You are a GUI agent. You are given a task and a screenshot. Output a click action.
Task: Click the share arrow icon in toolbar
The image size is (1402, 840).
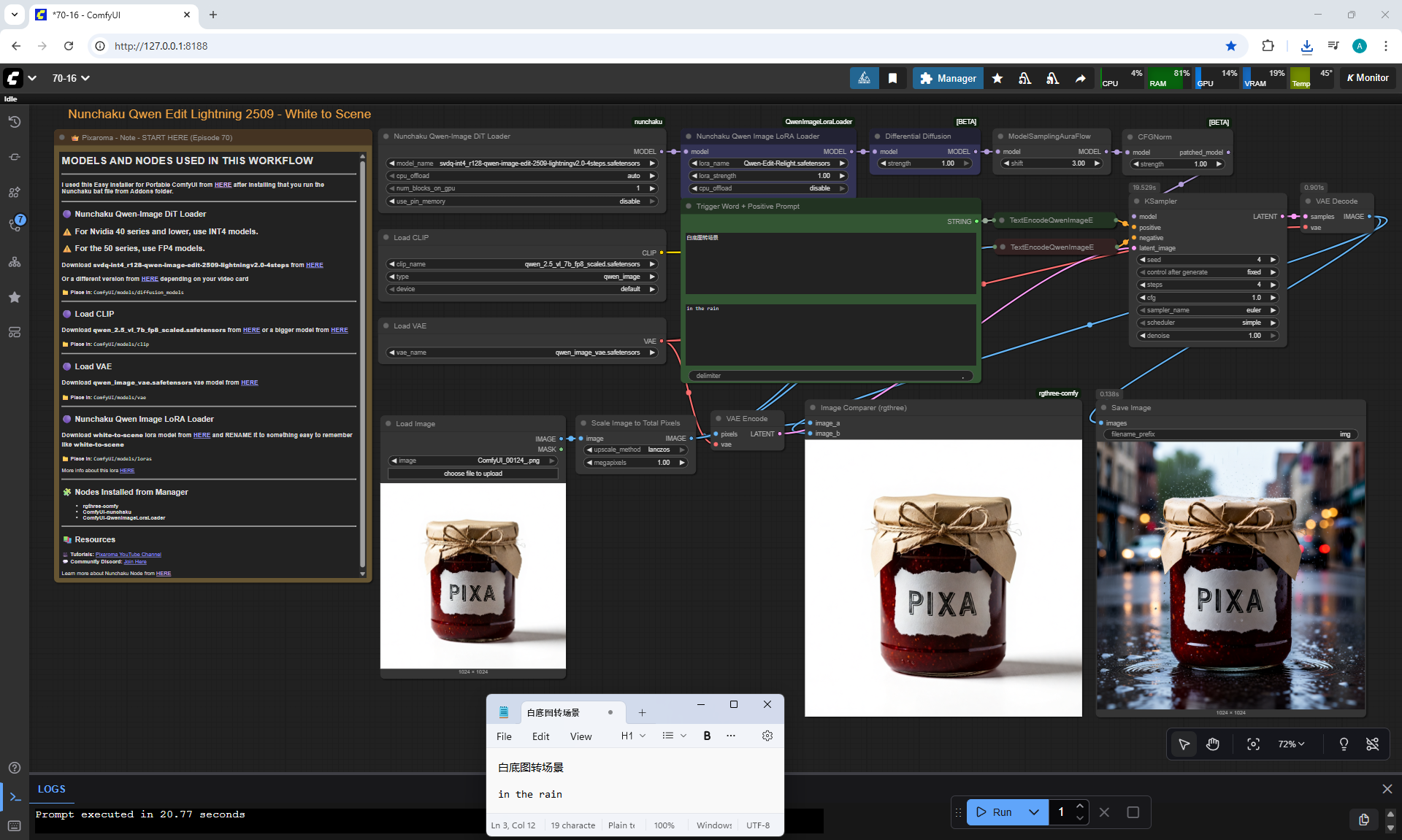(1081, 78)
